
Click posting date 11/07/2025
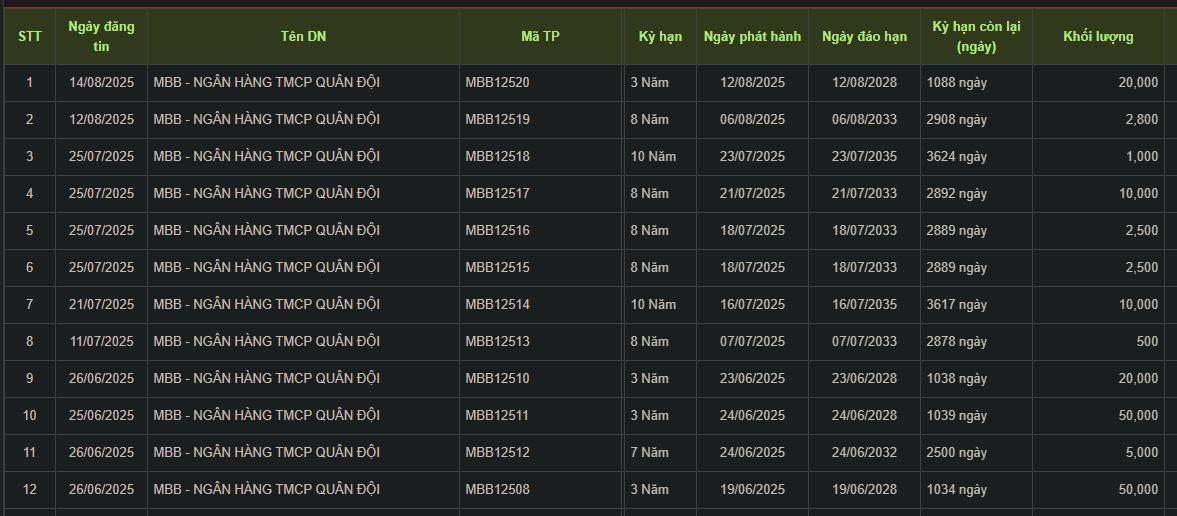click(101, 341)
